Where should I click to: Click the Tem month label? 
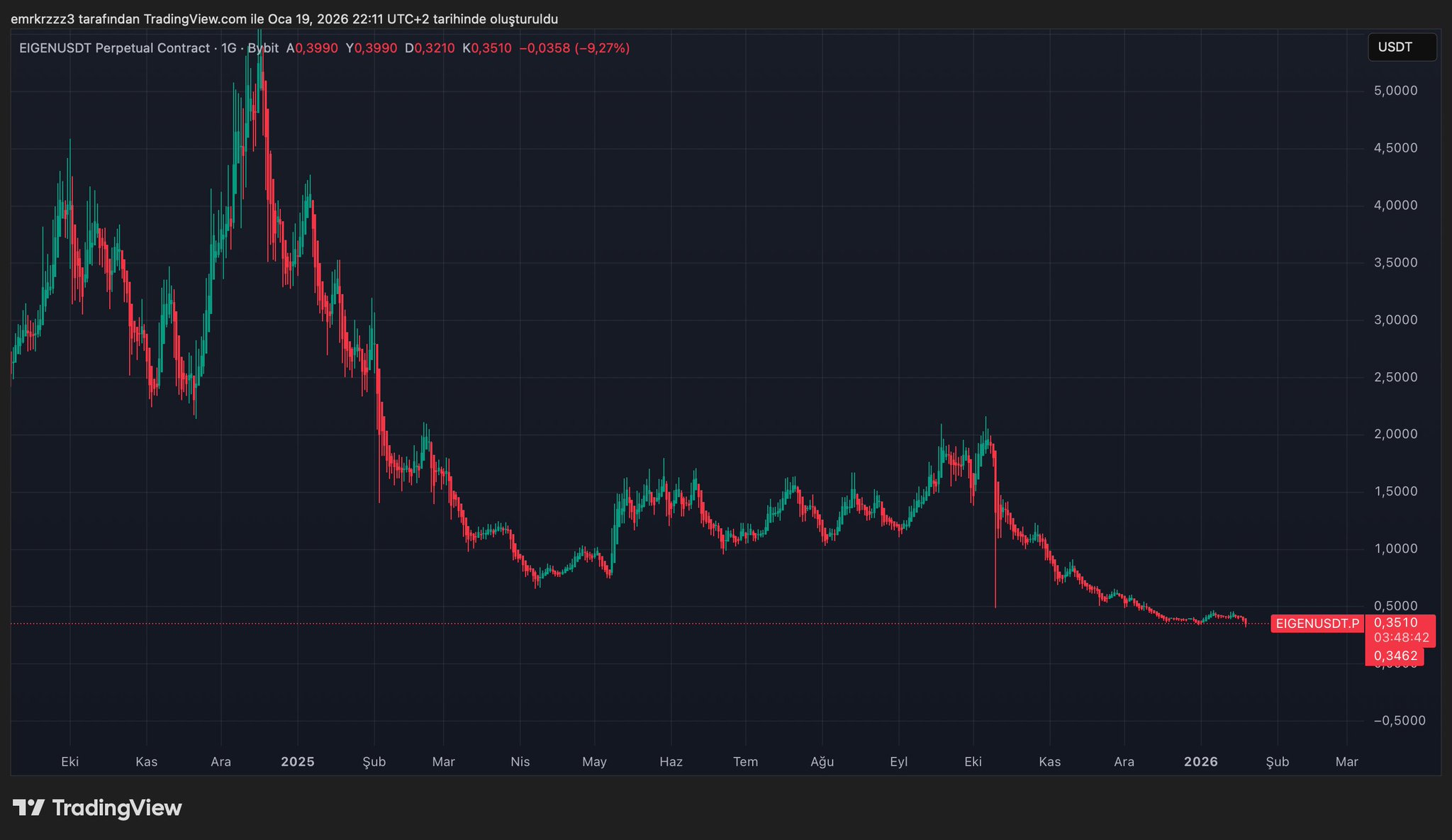pyautogui.click(x=745, y=761)
